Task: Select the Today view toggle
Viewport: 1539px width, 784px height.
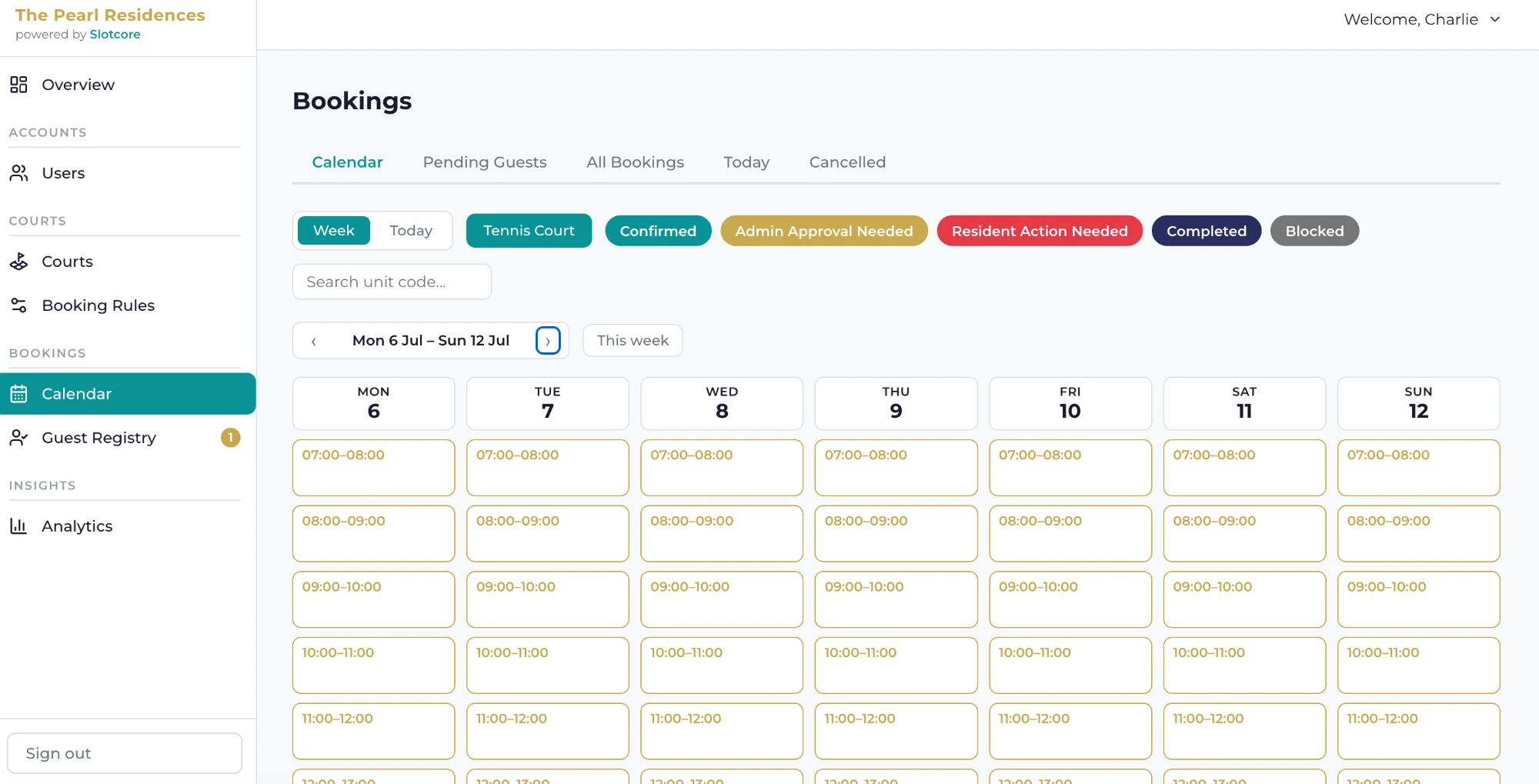Action: [x=411, y=231]
